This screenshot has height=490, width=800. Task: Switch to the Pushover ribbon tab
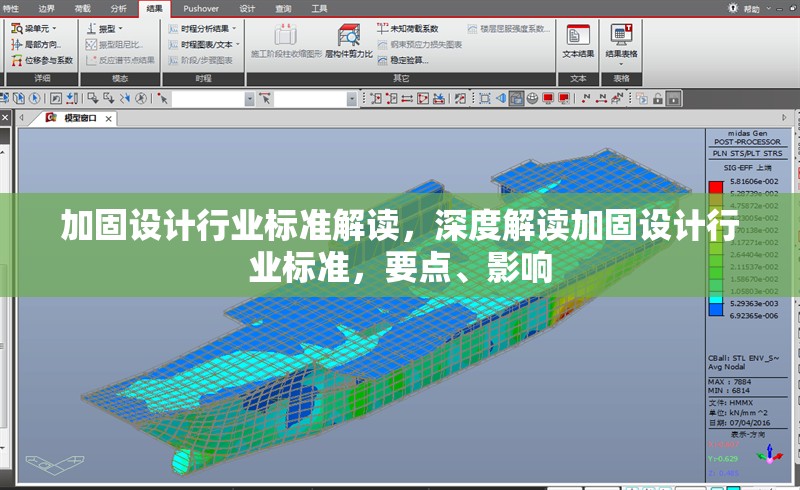pyautogui.click(x=202, y=8)
